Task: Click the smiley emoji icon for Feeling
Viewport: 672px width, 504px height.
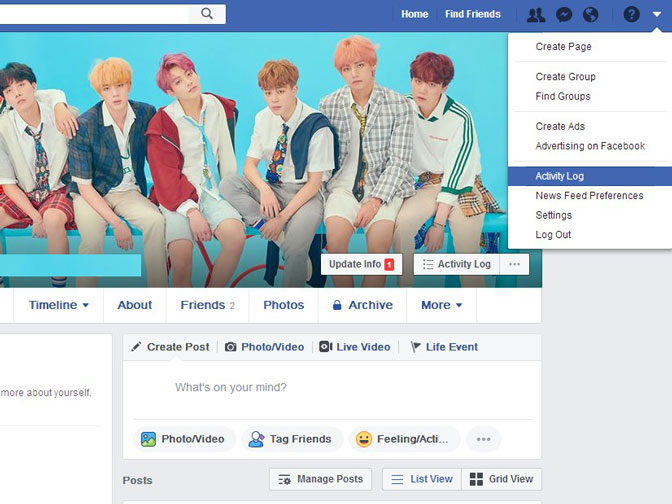Action: (364, 439)
